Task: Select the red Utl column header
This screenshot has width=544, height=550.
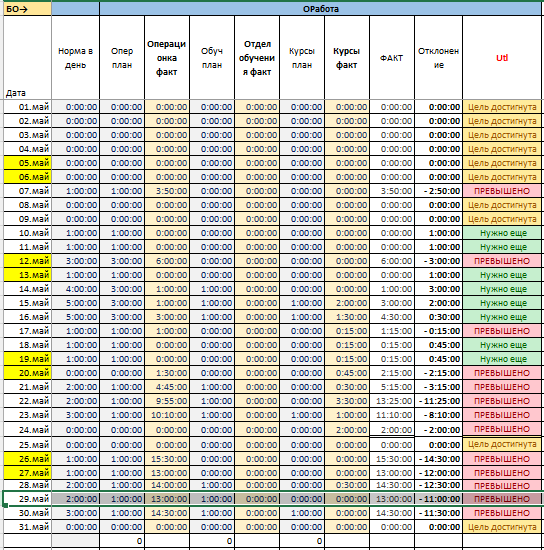Action: (x=502, y=58)
